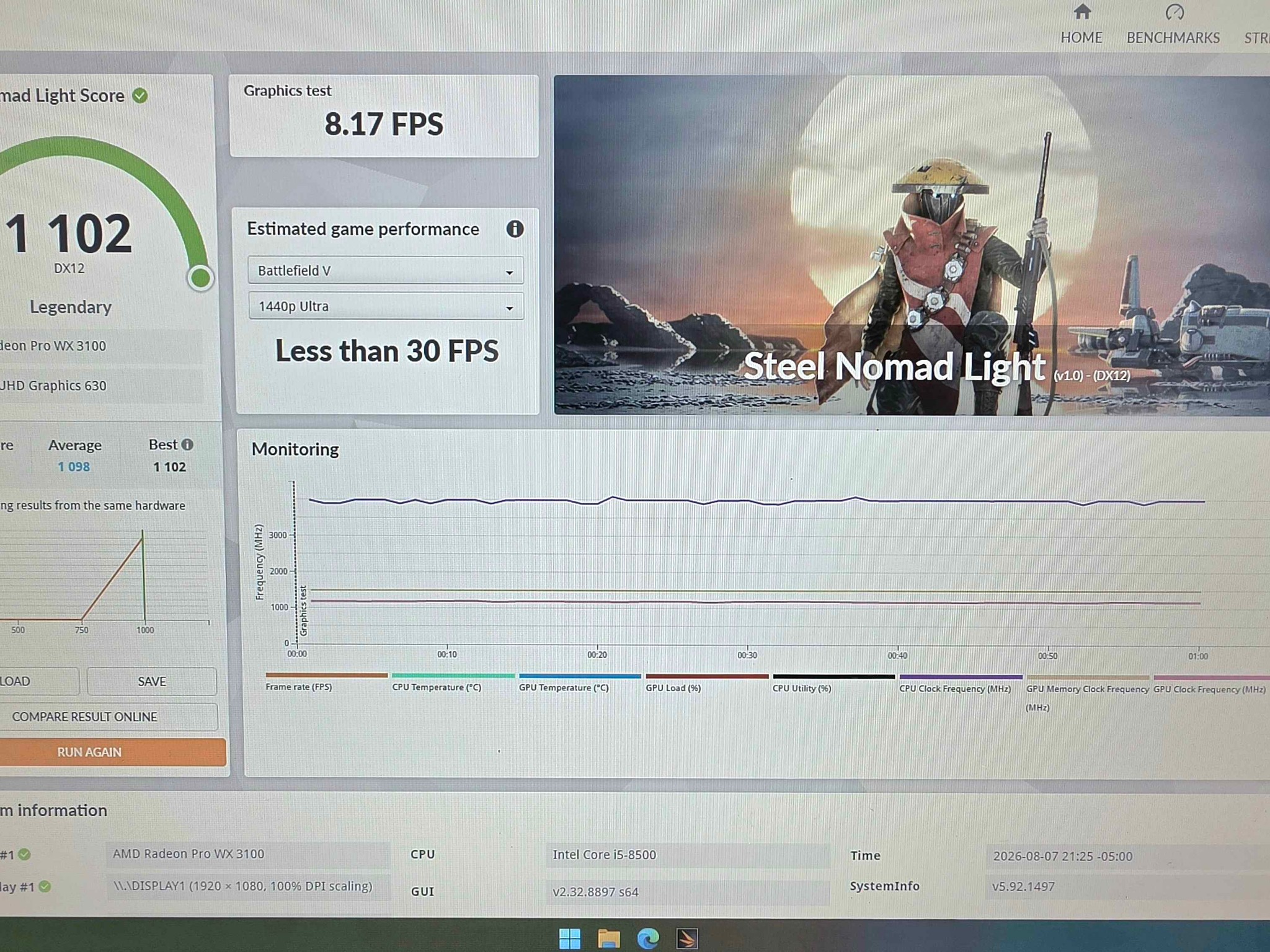Click the info icon next to Best
The image size is (1270, 952).
point(187,444)
